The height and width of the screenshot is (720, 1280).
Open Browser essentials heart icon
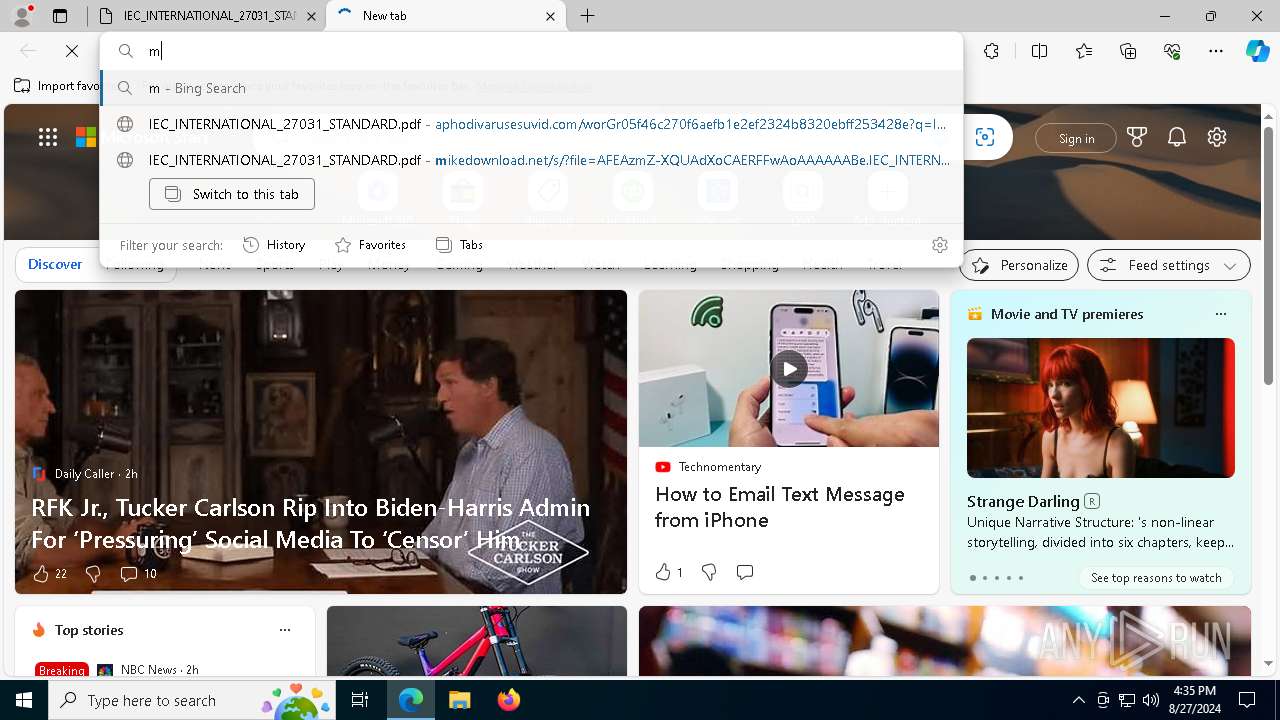1172,51
